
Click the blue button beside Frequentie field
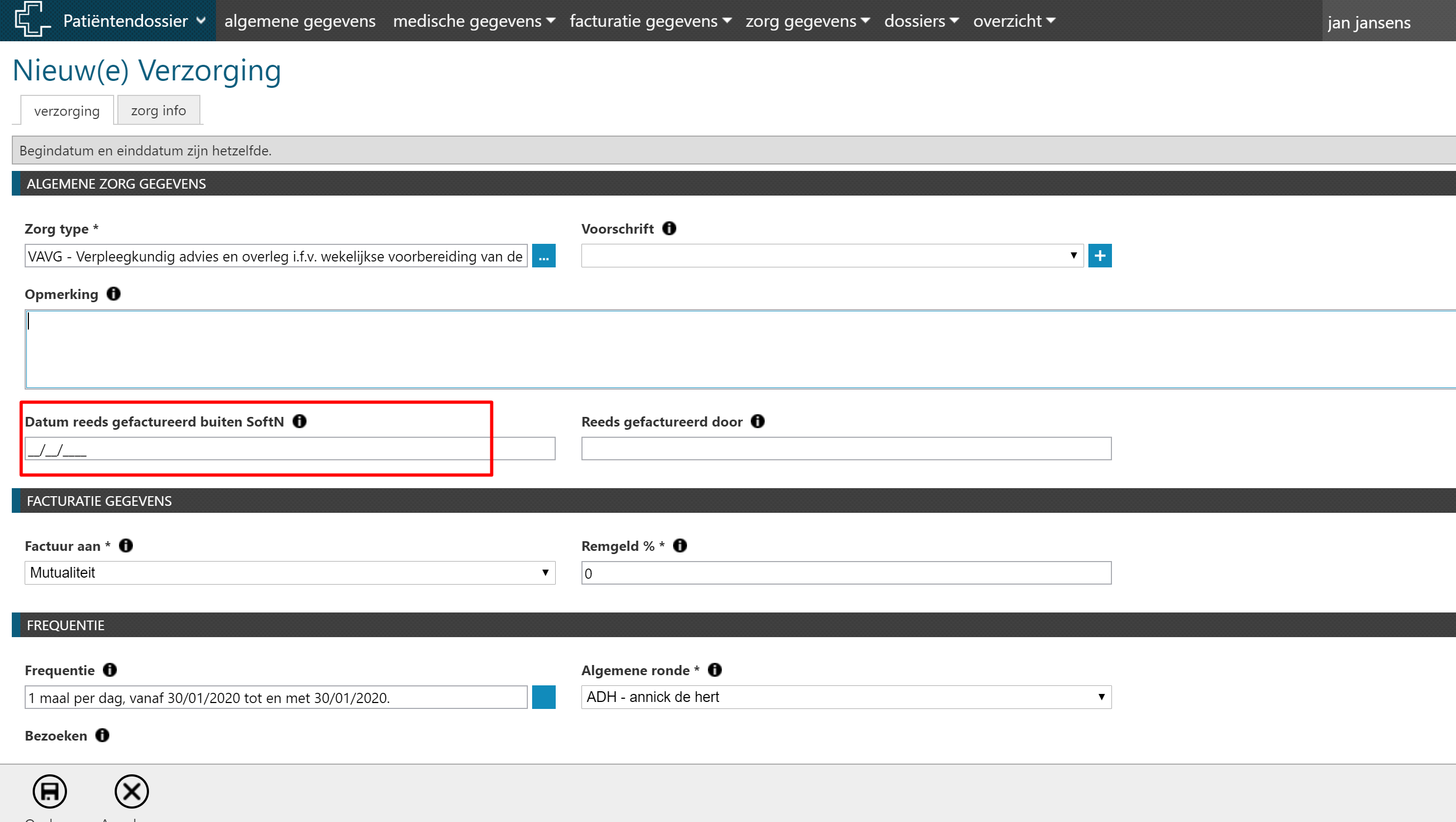[x=543, y=697]
